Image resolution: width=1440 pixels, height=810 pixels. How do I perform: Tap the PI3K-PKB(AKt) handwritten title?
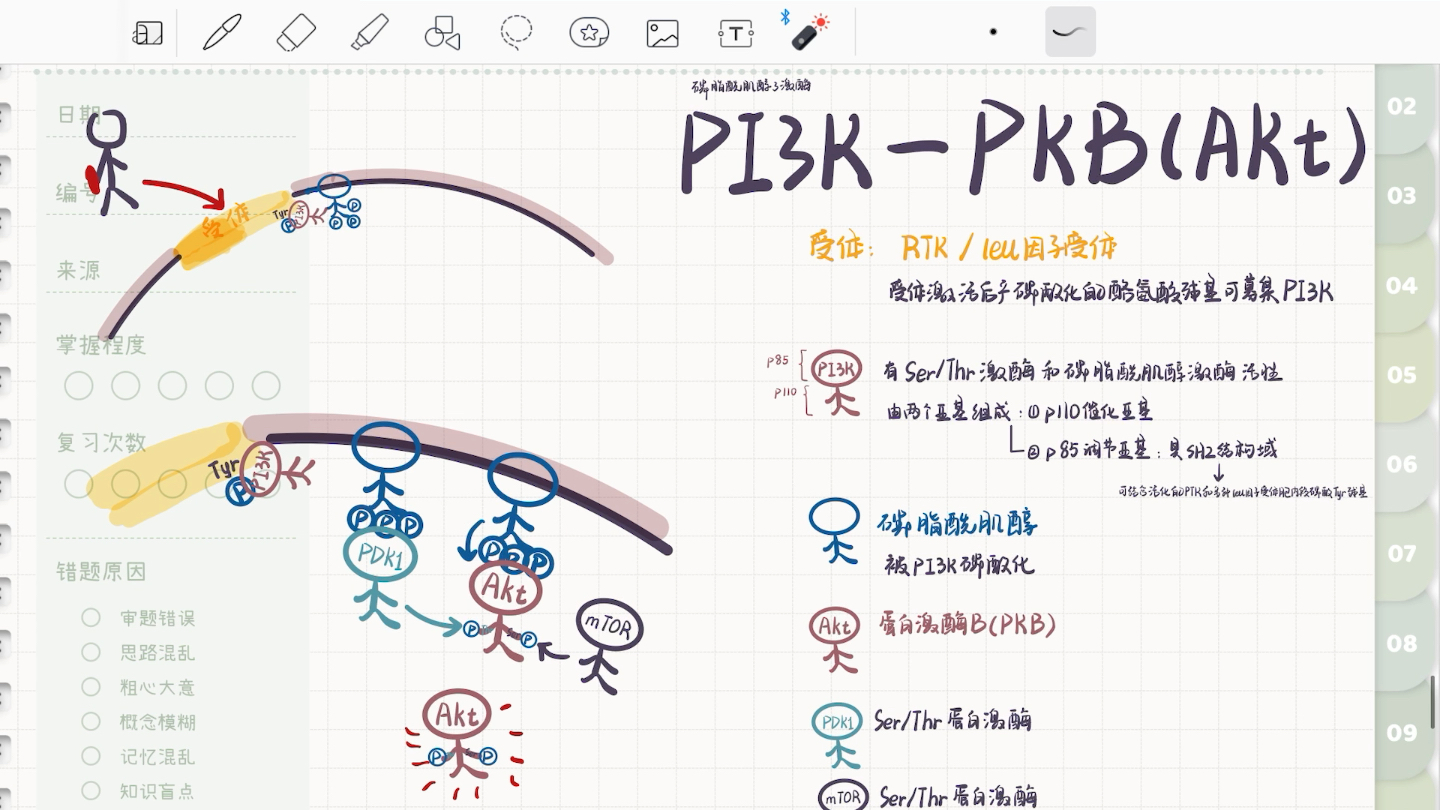1023,150
